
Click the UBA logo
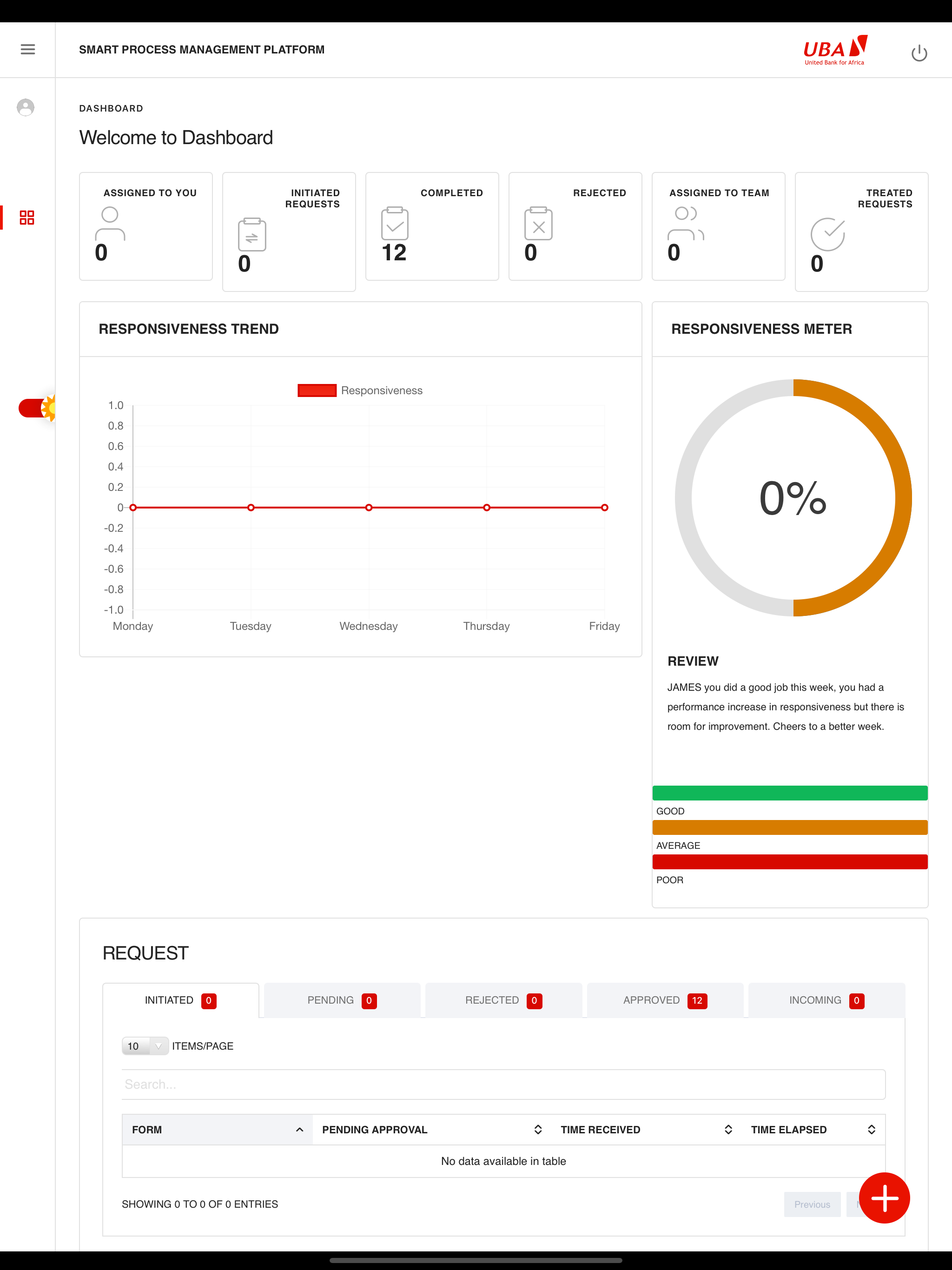point(835,51)
